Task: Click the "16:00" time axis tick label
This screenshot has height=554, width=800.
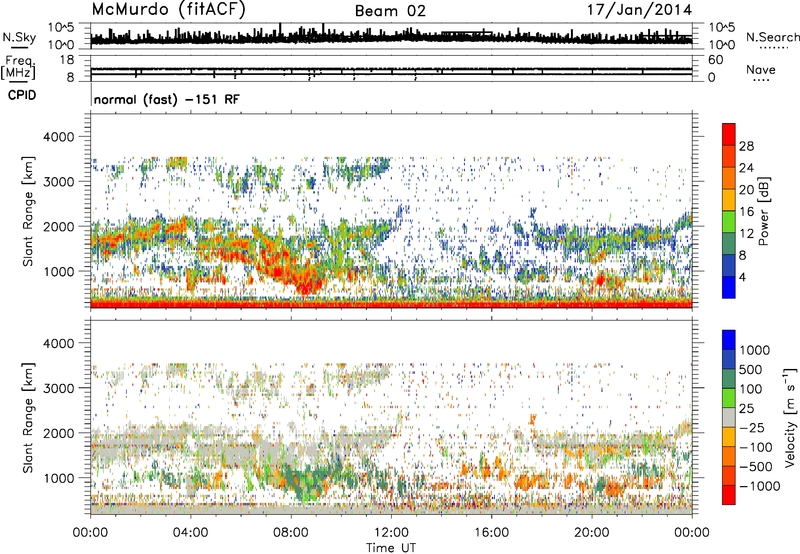Action: tap(492, 533)
